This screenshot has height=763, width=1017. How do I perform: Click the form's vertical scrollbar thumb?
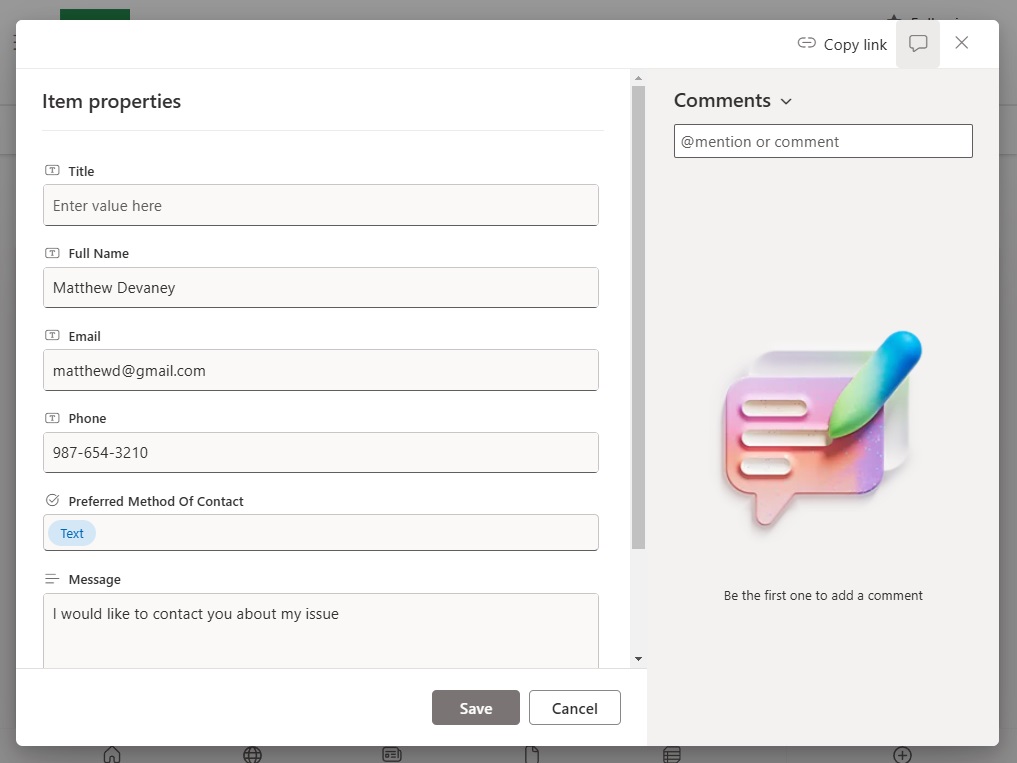[638, 317]
